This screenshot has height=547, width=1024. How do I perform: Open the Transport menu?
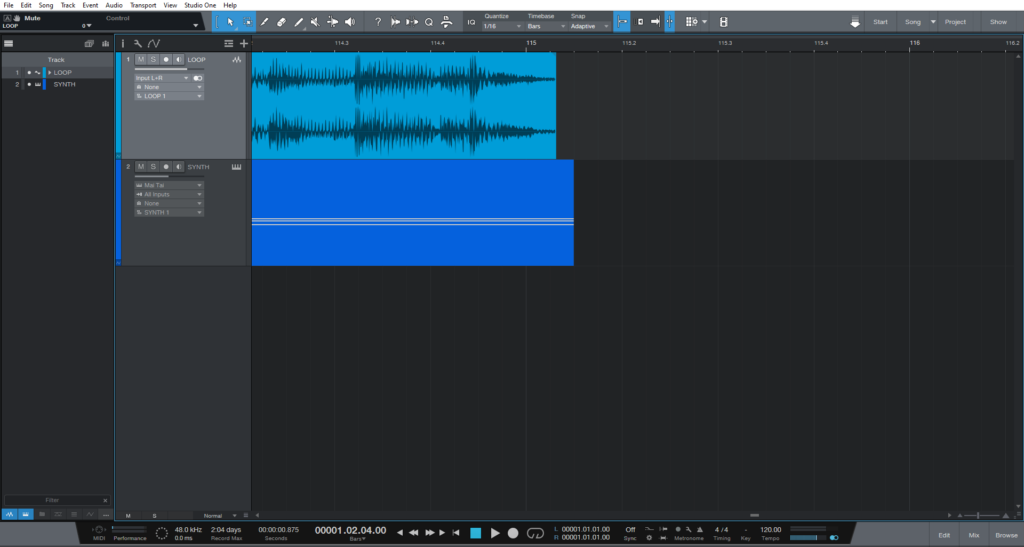click(142, 5)
